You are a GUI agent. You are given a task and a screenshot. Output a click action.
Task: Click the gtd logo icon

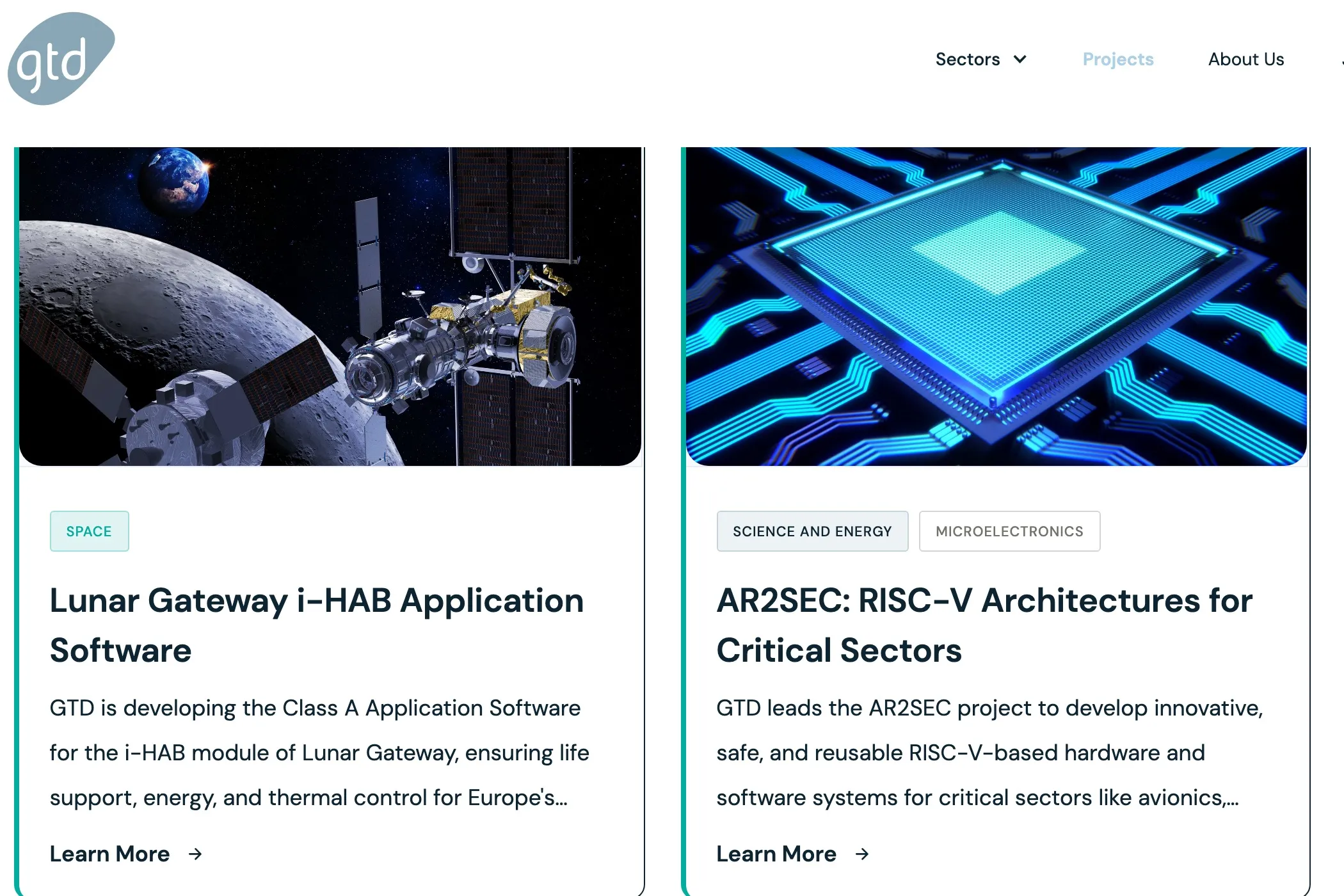coord(61,58)
